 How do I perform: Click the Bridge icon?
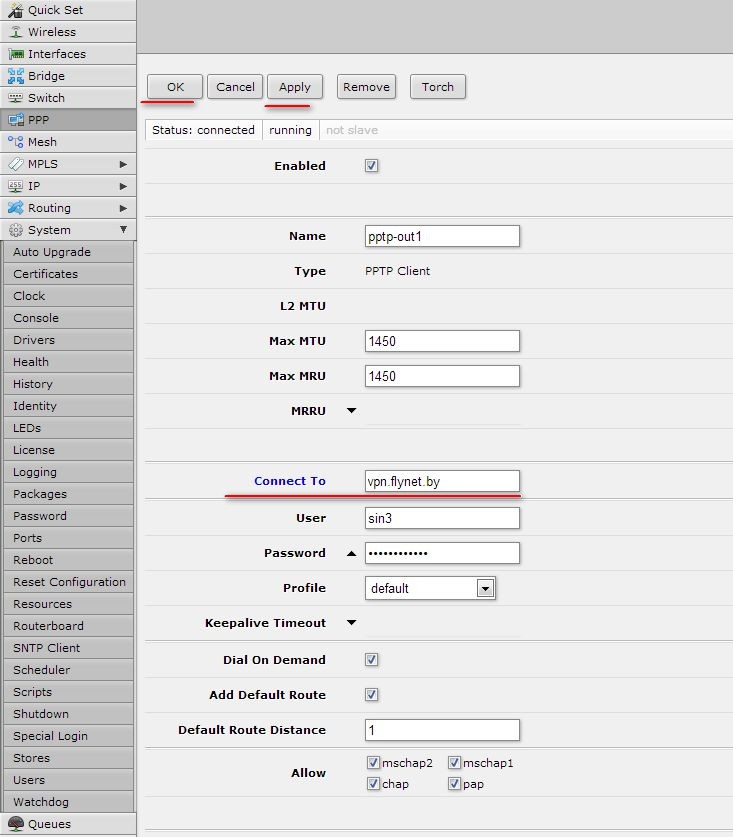pyautogui.click(x=16, y=76)
